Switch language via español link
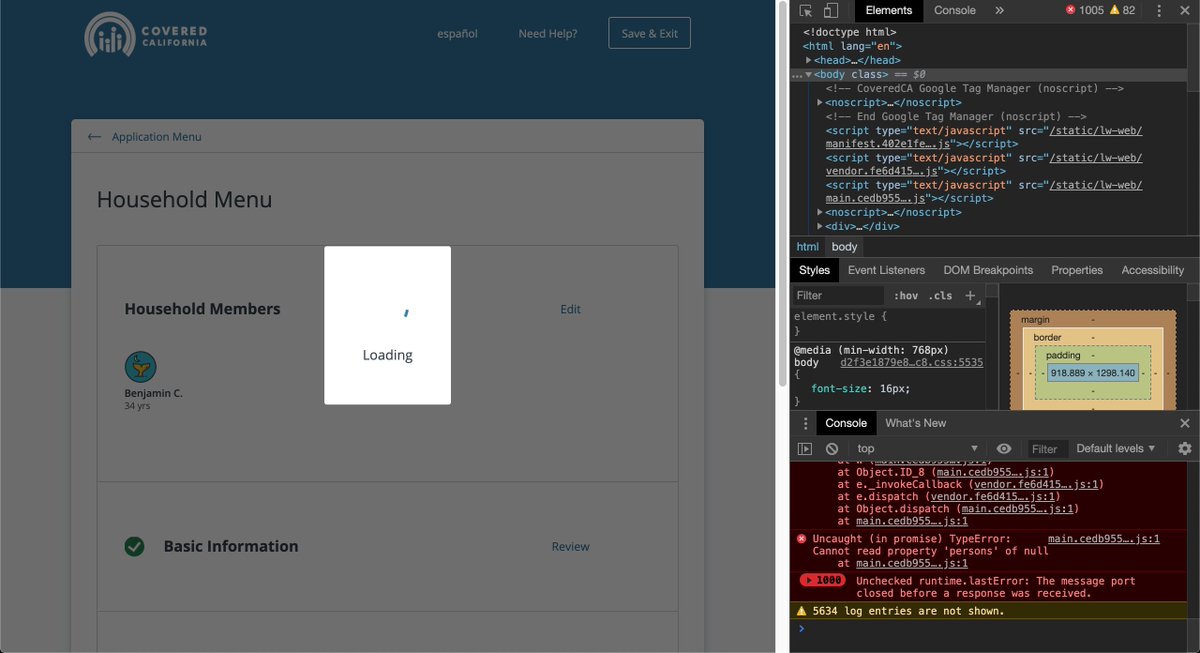Viewport: 1200px width, 653px height. 458,33
